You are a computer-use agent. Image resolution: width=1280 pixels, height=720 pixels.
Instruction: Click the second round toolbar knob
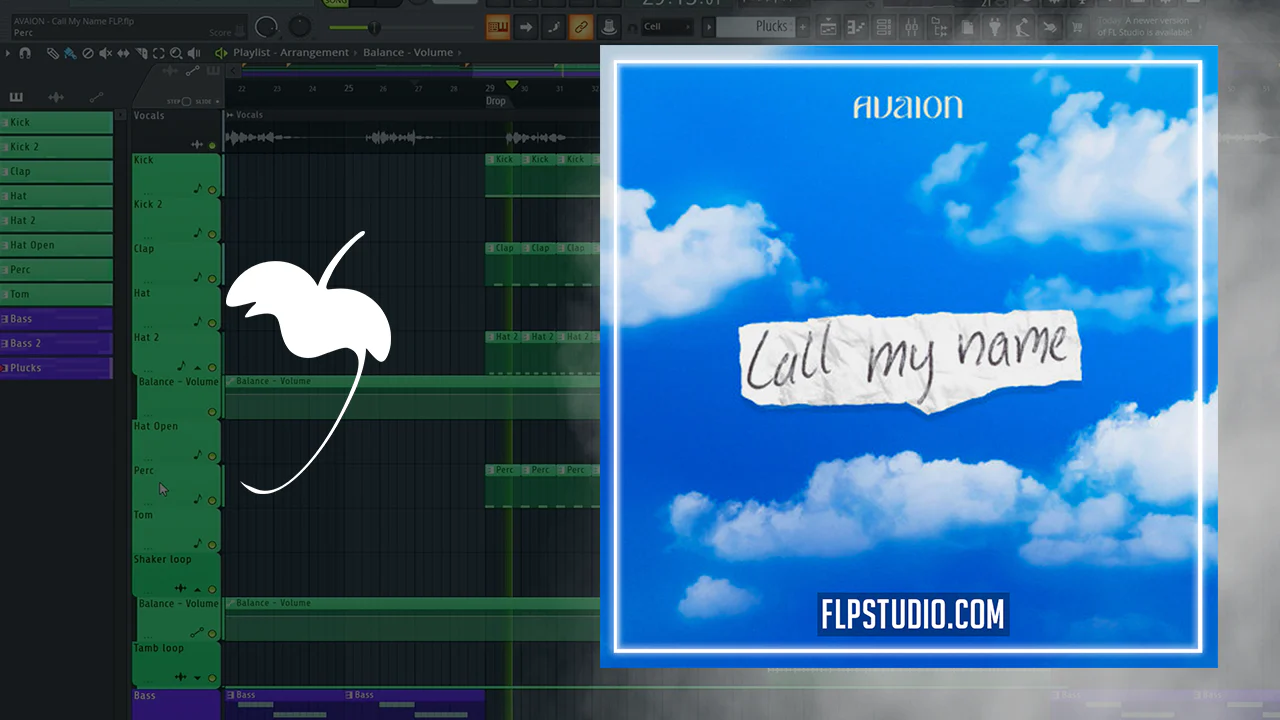pos(299,27)
